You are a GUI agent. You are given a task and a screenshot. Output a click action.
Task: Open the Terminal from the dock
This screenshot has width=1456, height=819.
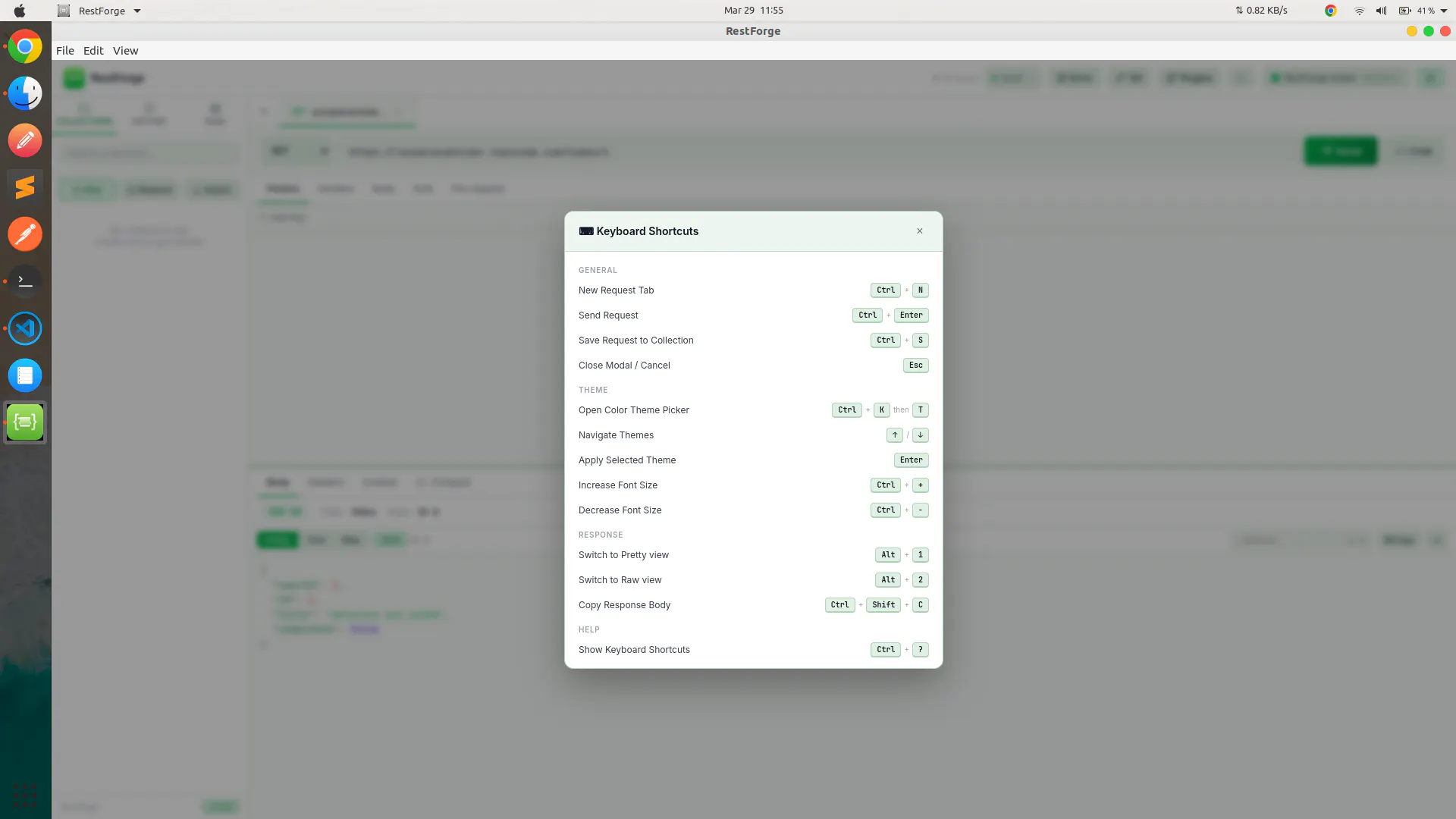point(25,281)
